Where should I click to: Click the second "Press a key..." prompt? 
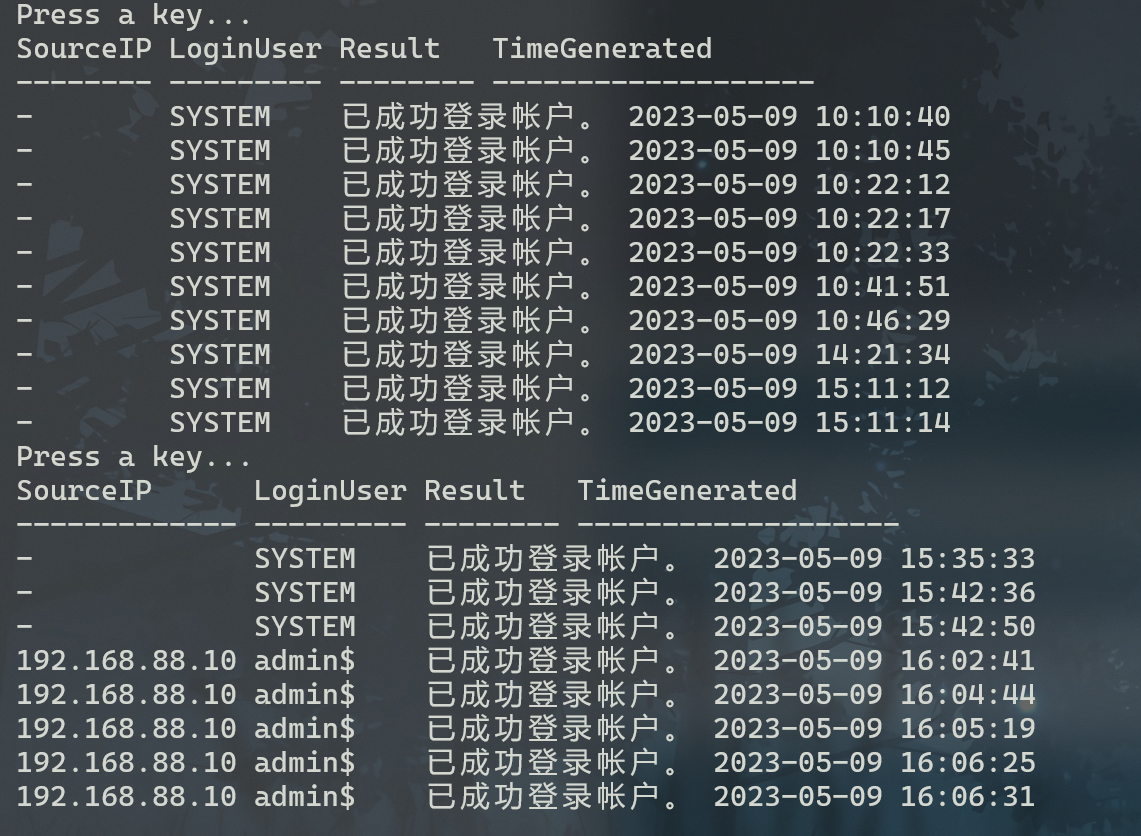pyautogui.click(x=134, y=457)
